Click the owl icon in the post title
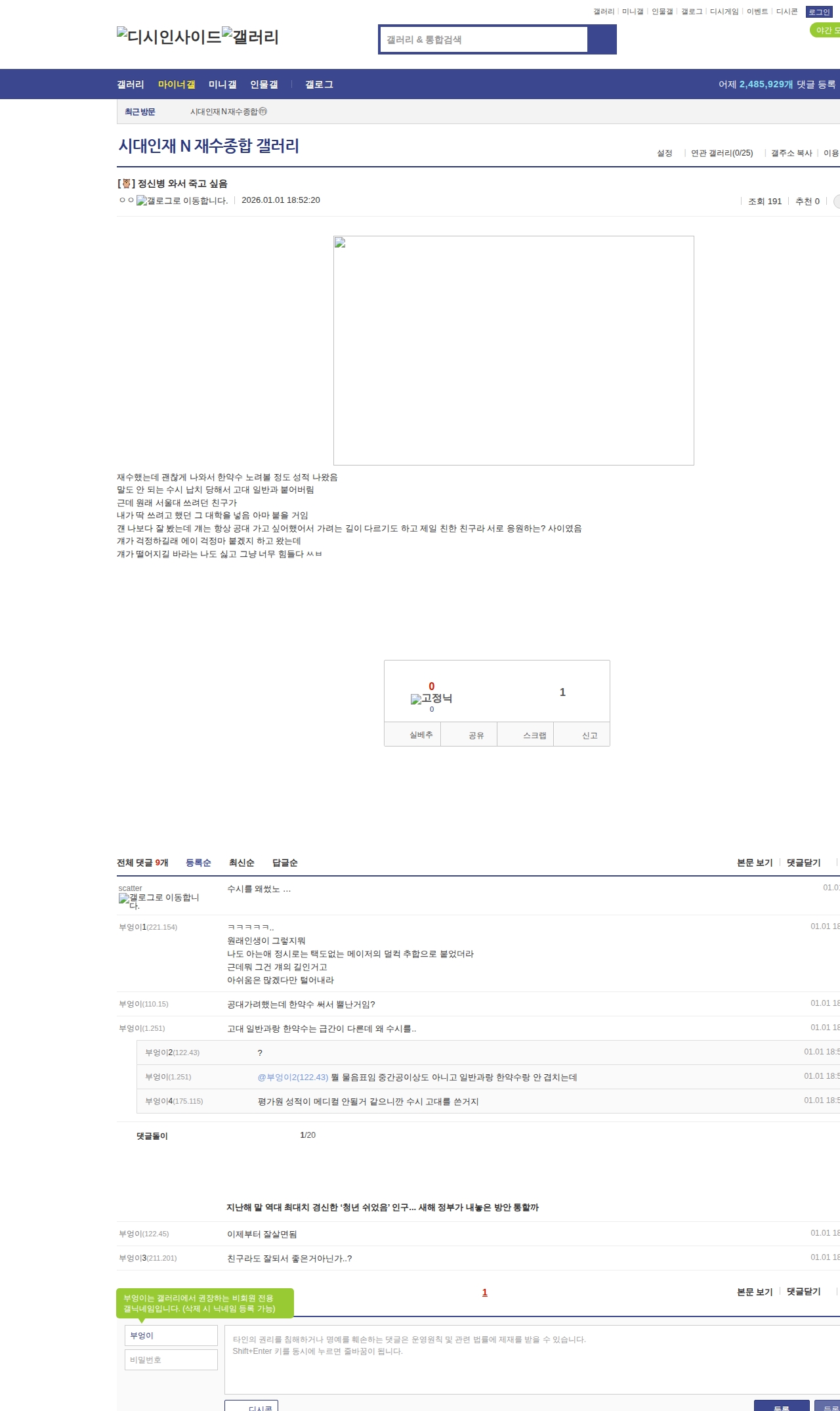Viewport: 840px width, 1411px height. (127, 184)
